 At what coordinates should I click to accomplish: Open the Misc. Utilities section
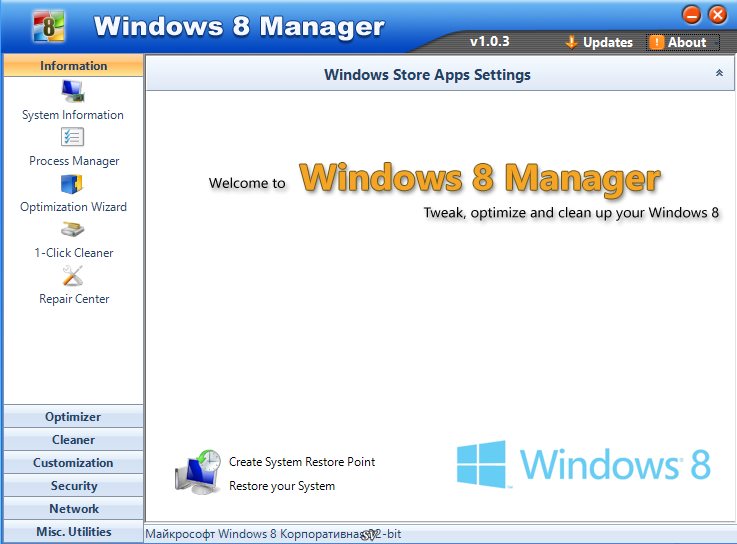(x=73, y=532)
